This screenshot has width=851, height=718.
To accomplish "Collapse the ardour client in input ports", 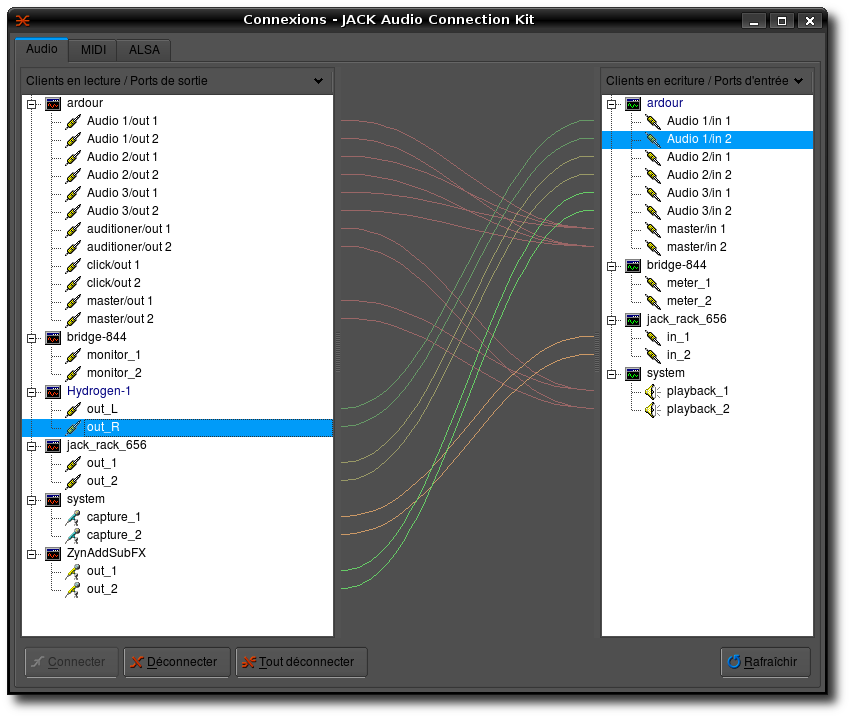I will tap(611, 104).
